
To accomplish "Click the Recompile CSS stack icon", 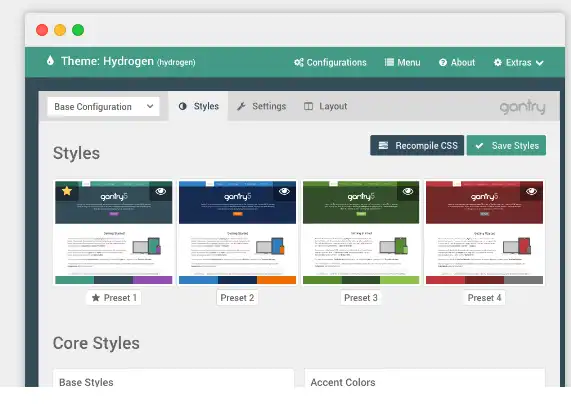I will point(383,146).
